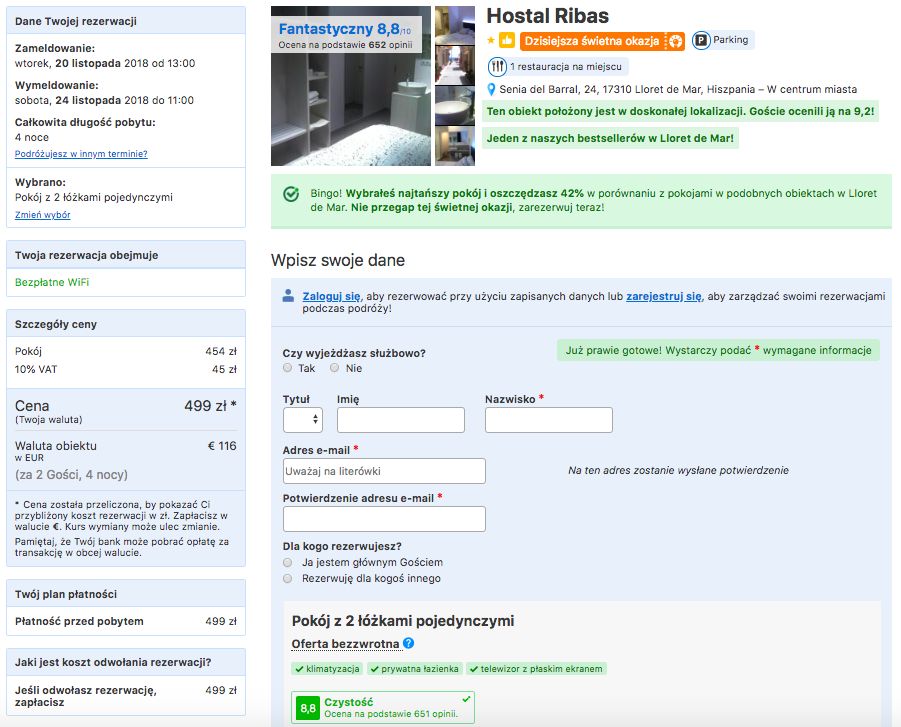Click into the Adres e-mail field

coord(384,471)
